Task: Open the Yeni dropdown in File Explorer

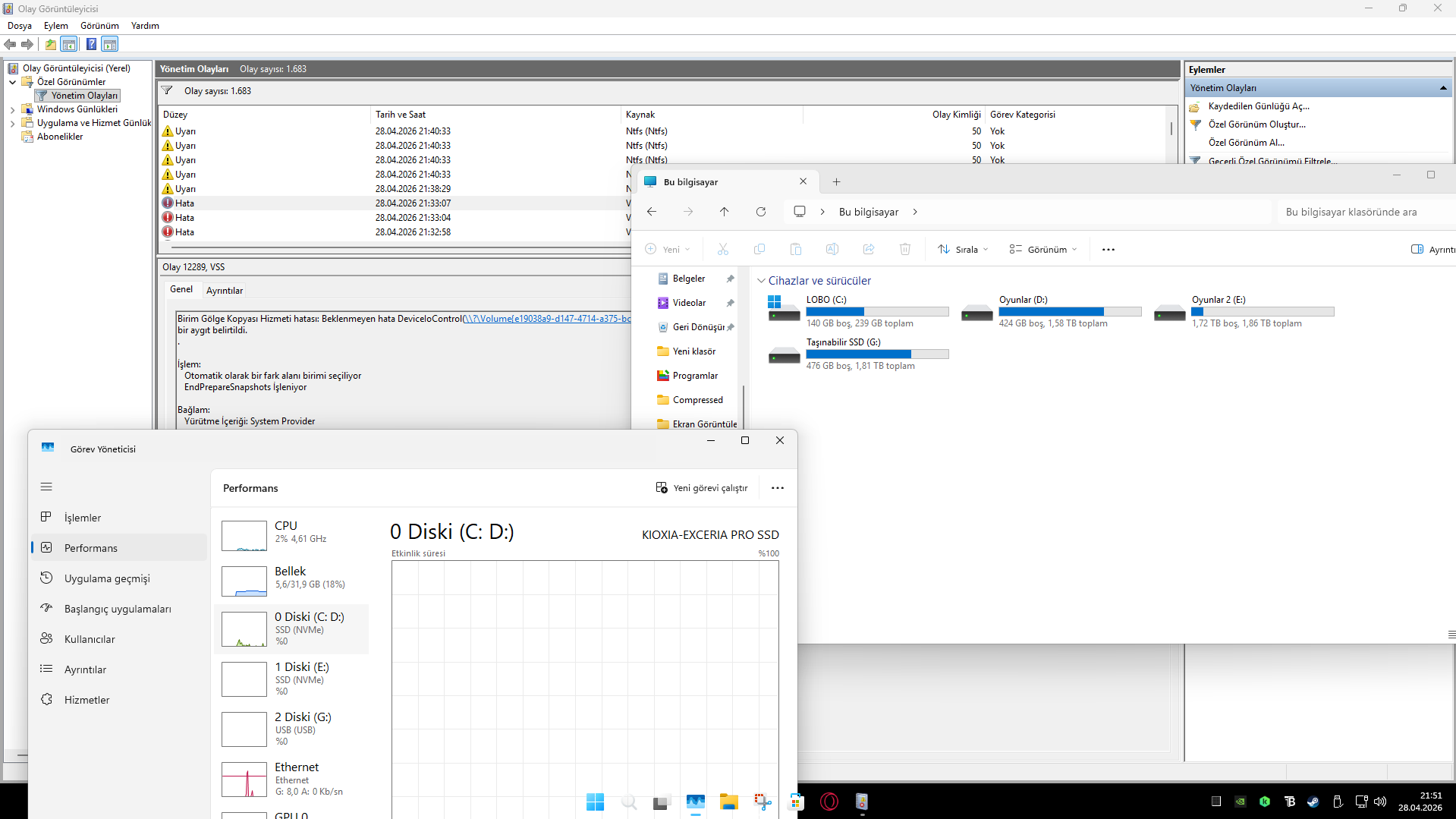Action: [668, 249]
